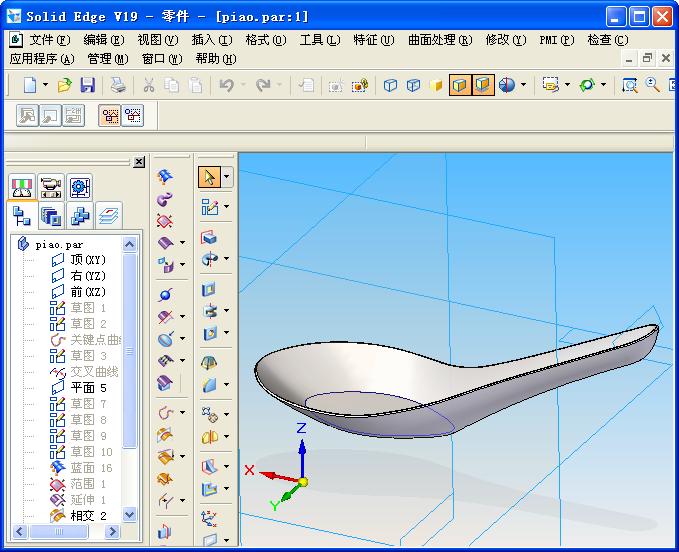Image resolution: width=679 pixels, height=552 pixels.
Task: Select 前(XZ) reference plane
Action: [x=88, y=292]
